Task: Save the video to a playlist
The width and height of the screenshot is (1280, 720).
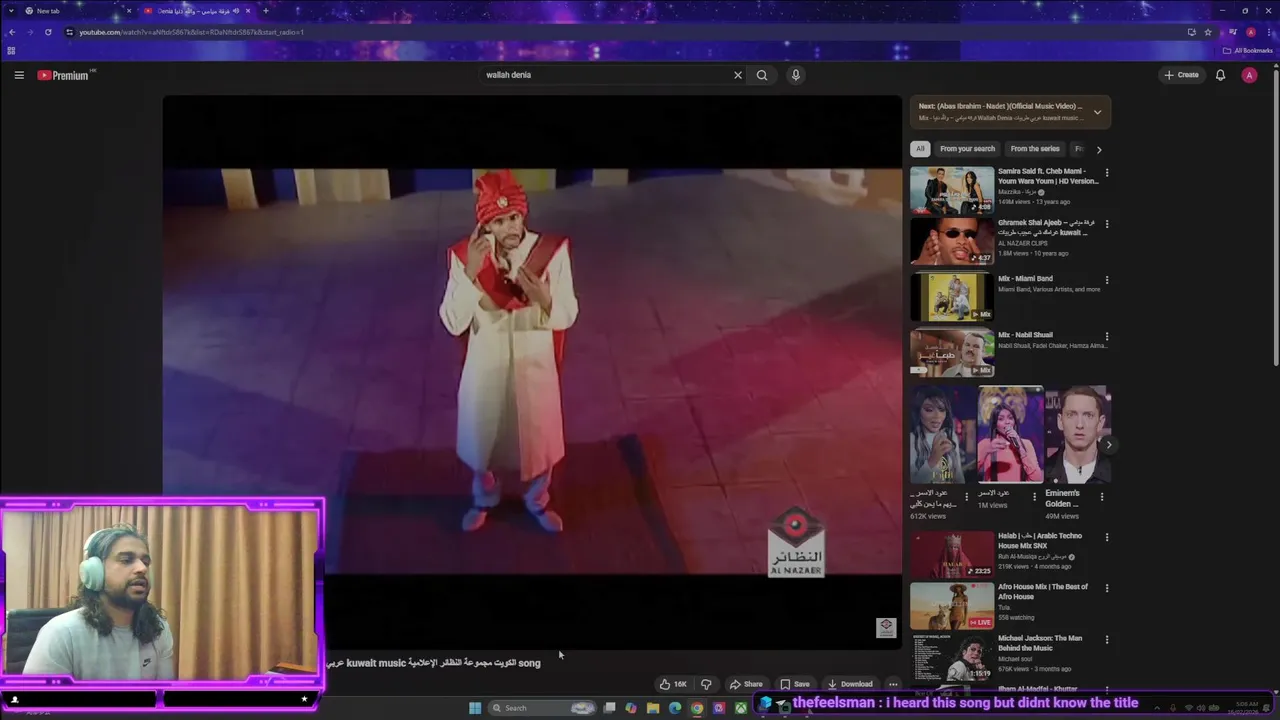Action: pyautogui.click(x=796, y=684)
